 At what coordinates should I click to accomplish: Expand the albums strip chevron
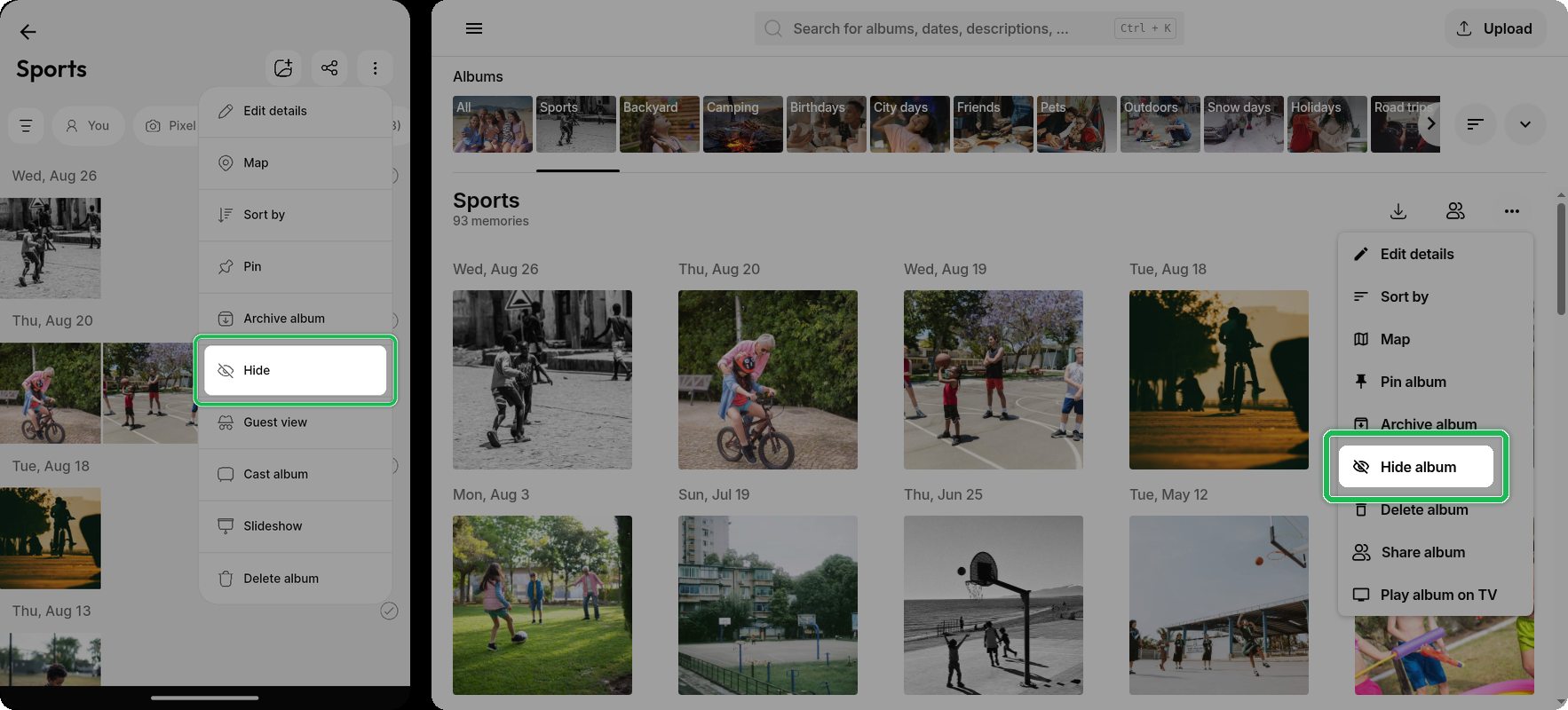click(1525, 124)
